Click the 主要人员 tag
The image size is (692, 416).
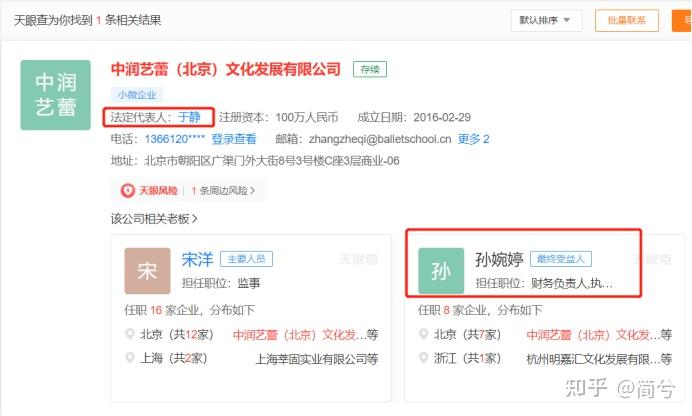246,259
